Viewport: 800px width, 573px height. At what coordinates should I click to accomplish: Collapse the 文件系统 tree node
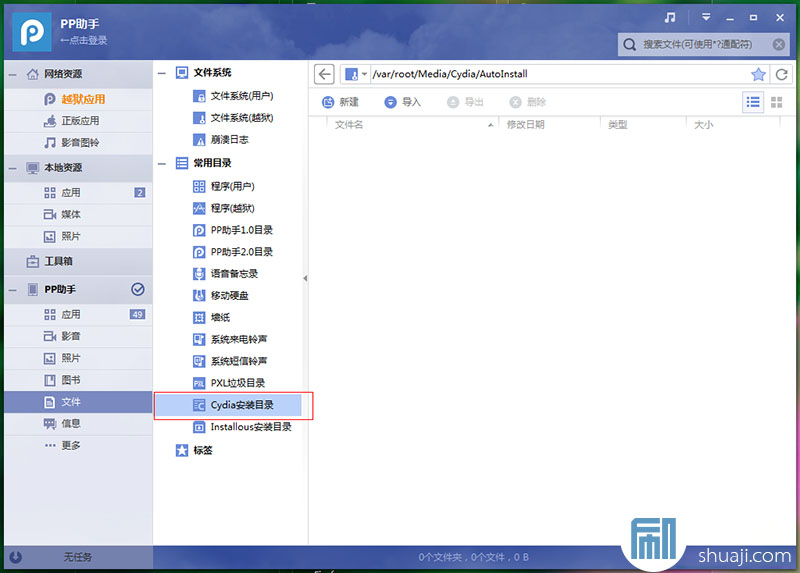[x=162, y=73]
